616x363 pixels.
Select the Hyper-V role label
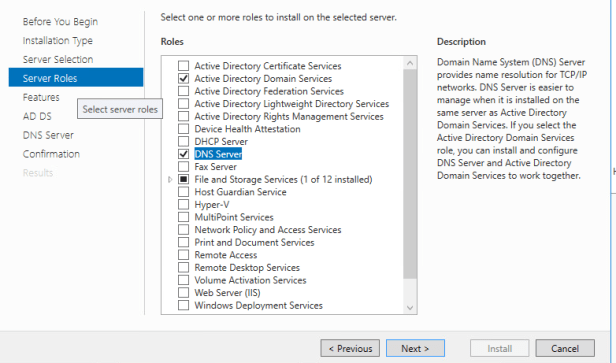coord(212,205)
